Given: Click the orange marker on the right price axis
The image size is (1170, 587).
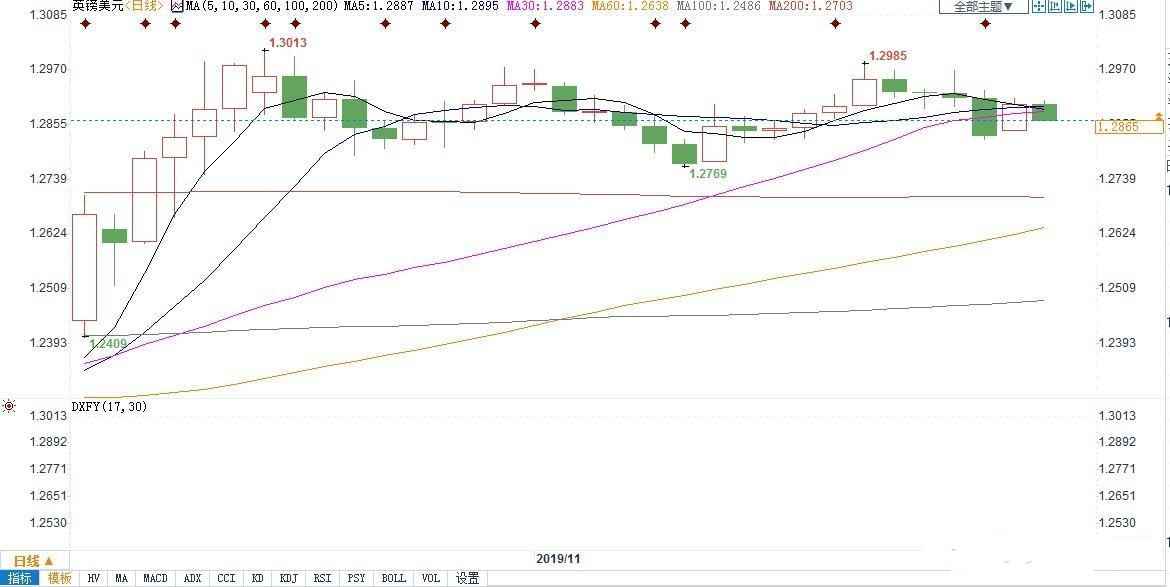Looking at the screenshot, I should coord(1159,118).
